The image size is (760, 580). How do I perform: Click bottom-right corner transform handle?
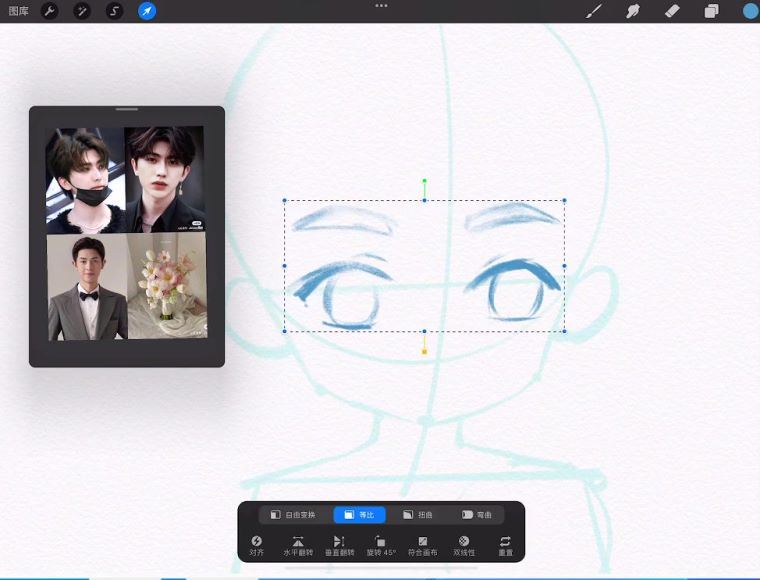click(x=565, y=331)
